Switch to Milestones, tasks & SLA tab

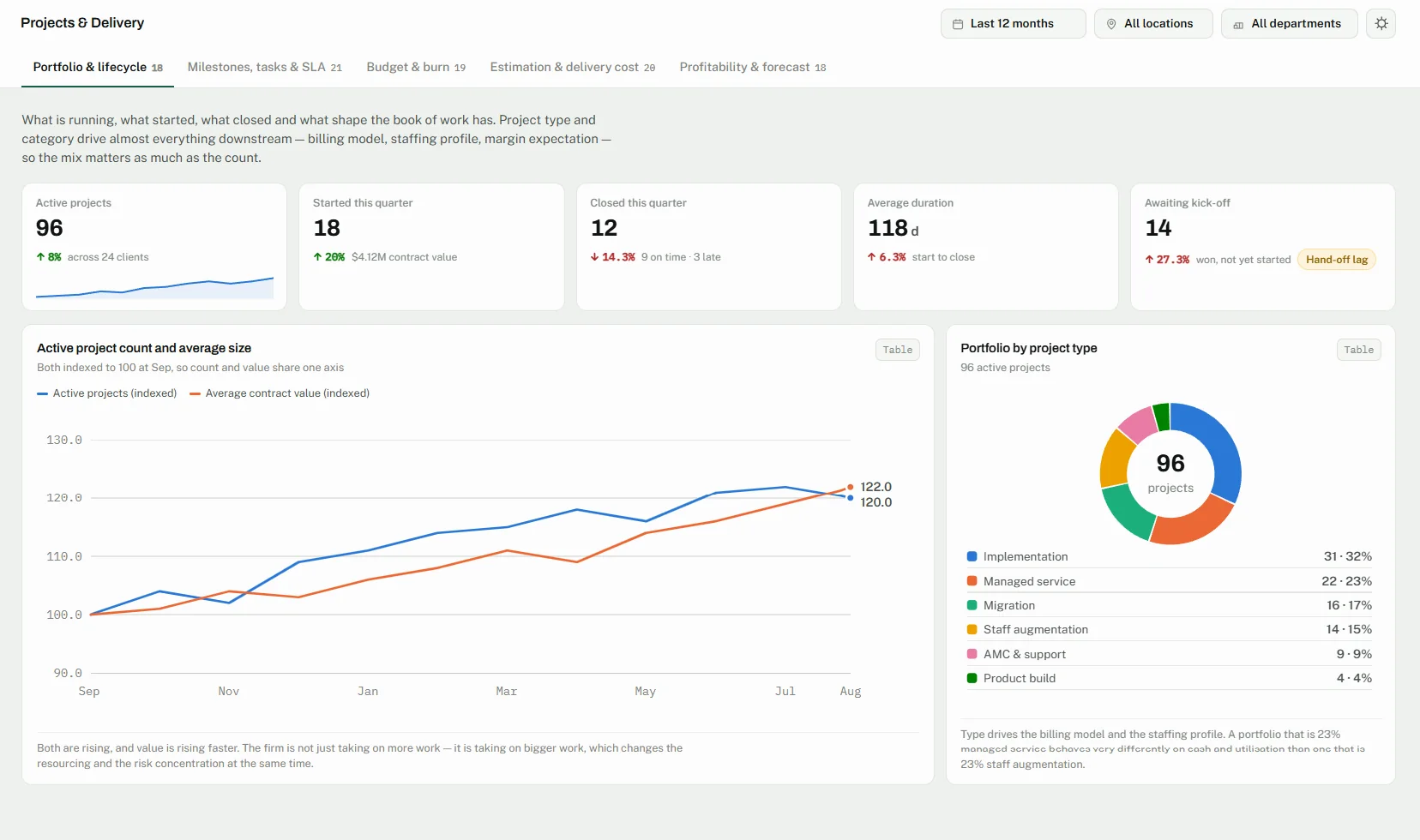pos(265,67)
